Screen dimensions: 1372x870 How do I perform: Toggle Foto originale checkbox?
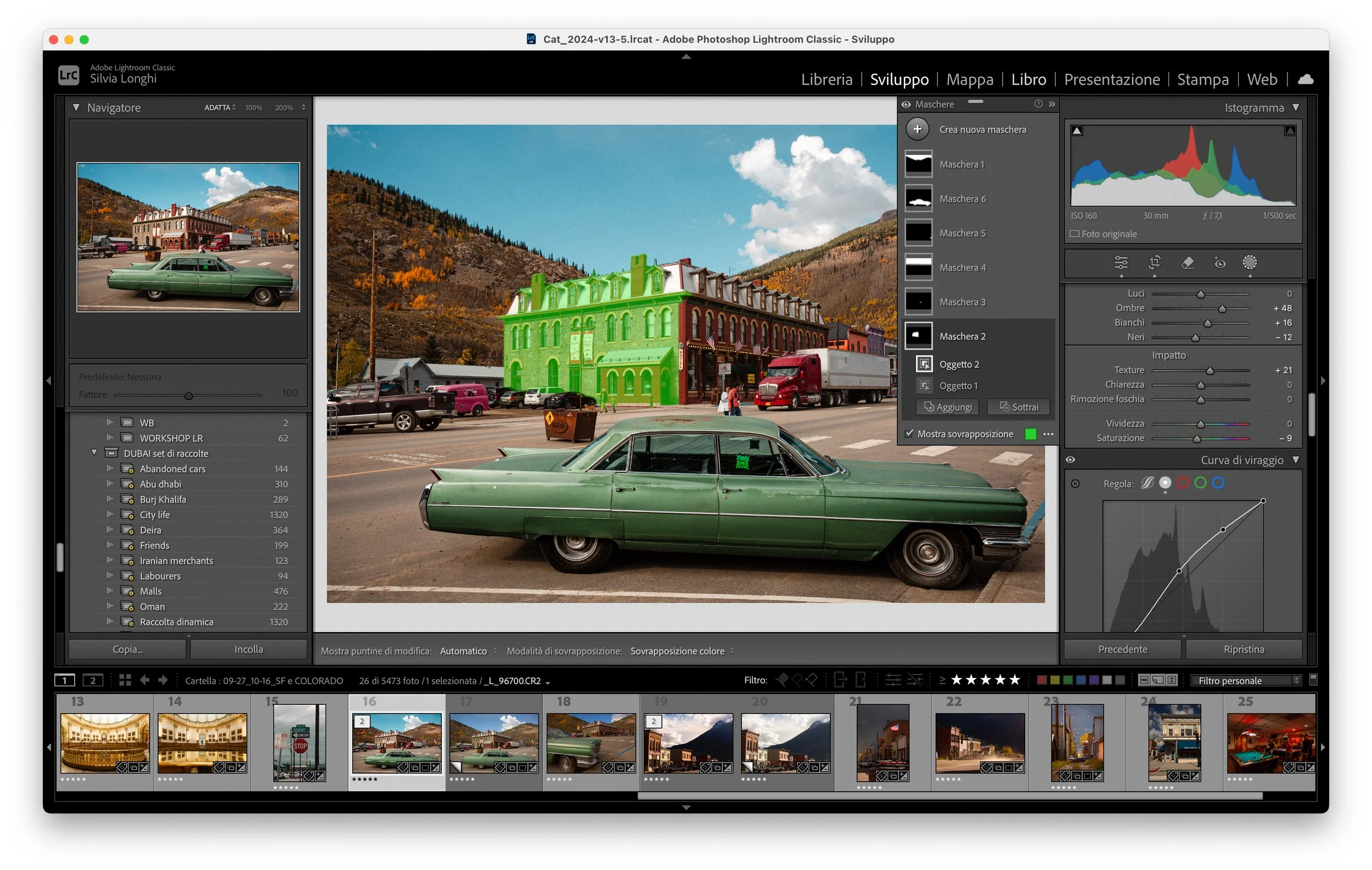click(x=1075, y=234)
